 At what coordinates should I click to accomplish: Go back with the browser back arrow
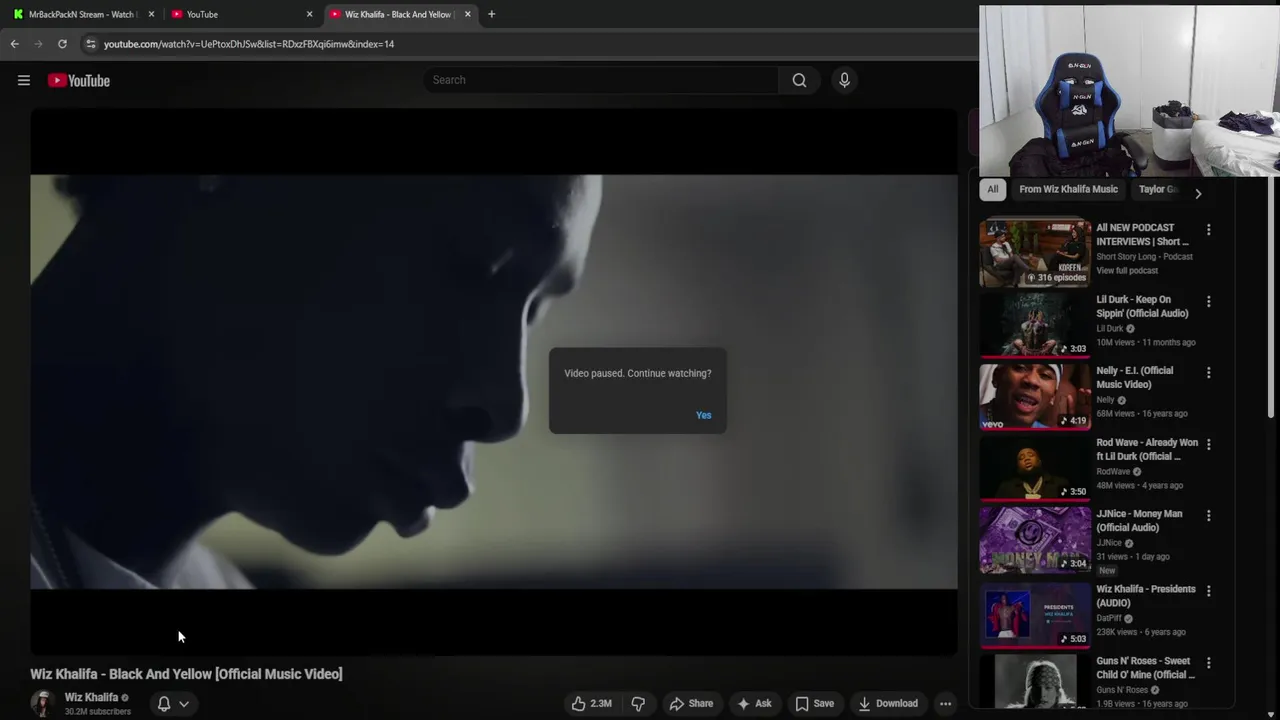14,44
